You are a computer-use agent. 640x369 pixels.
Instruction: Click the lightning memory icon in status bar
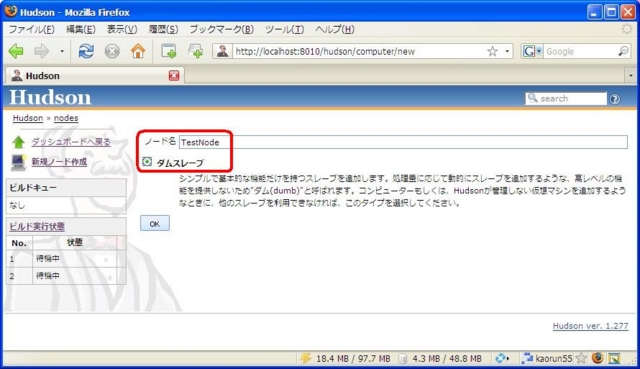tap(306, 358)
